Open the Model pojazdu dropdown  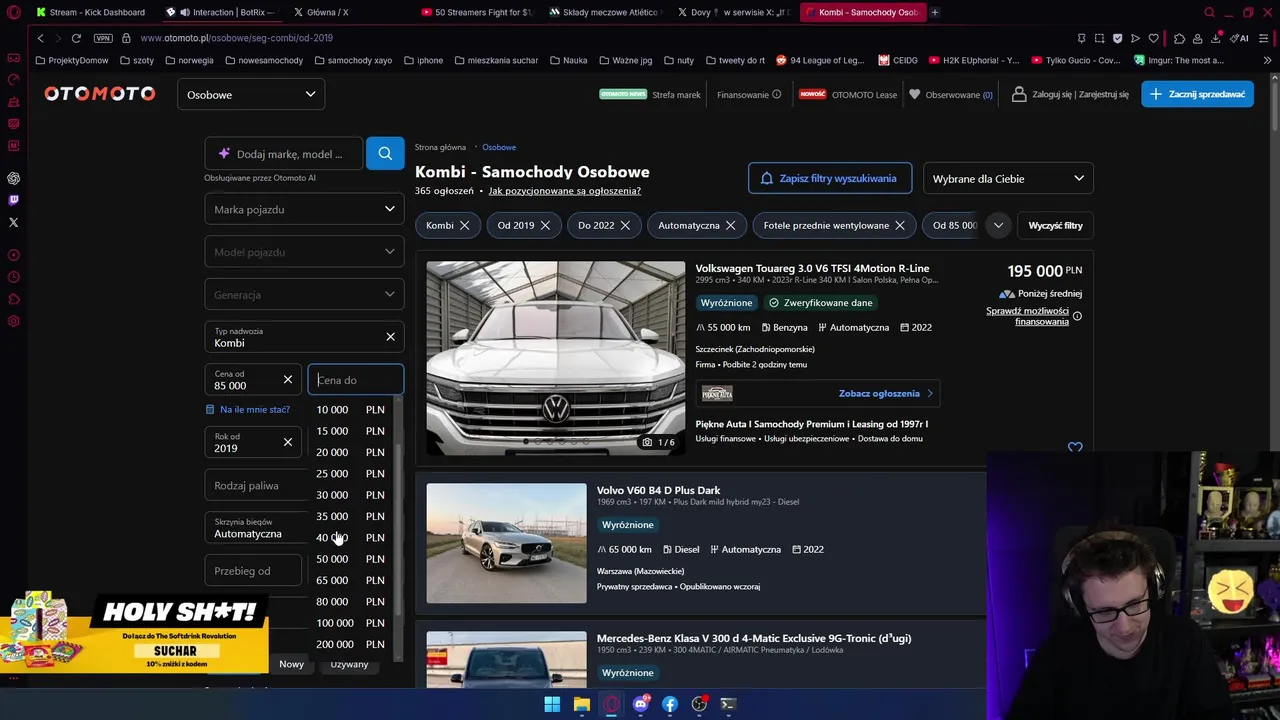pyautogui.click(x=305, y=252)
